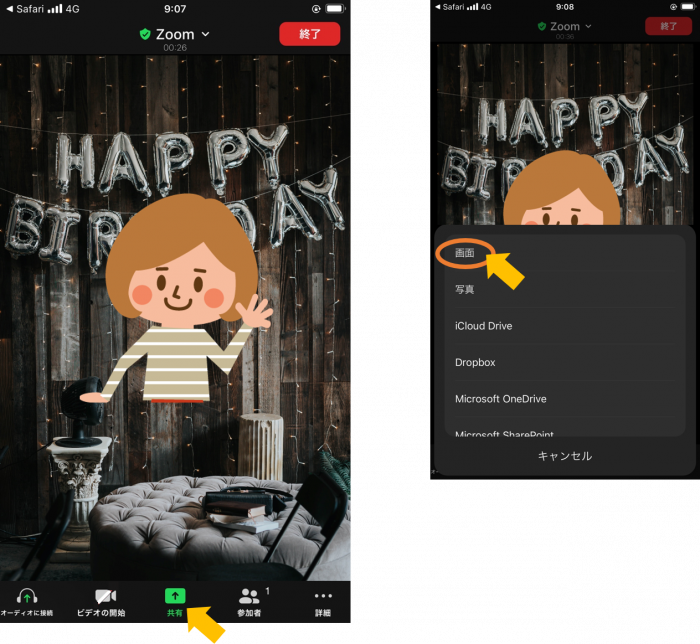Tap the green shield icon in right phone
700x644 pixels.
tap(542, 26)
